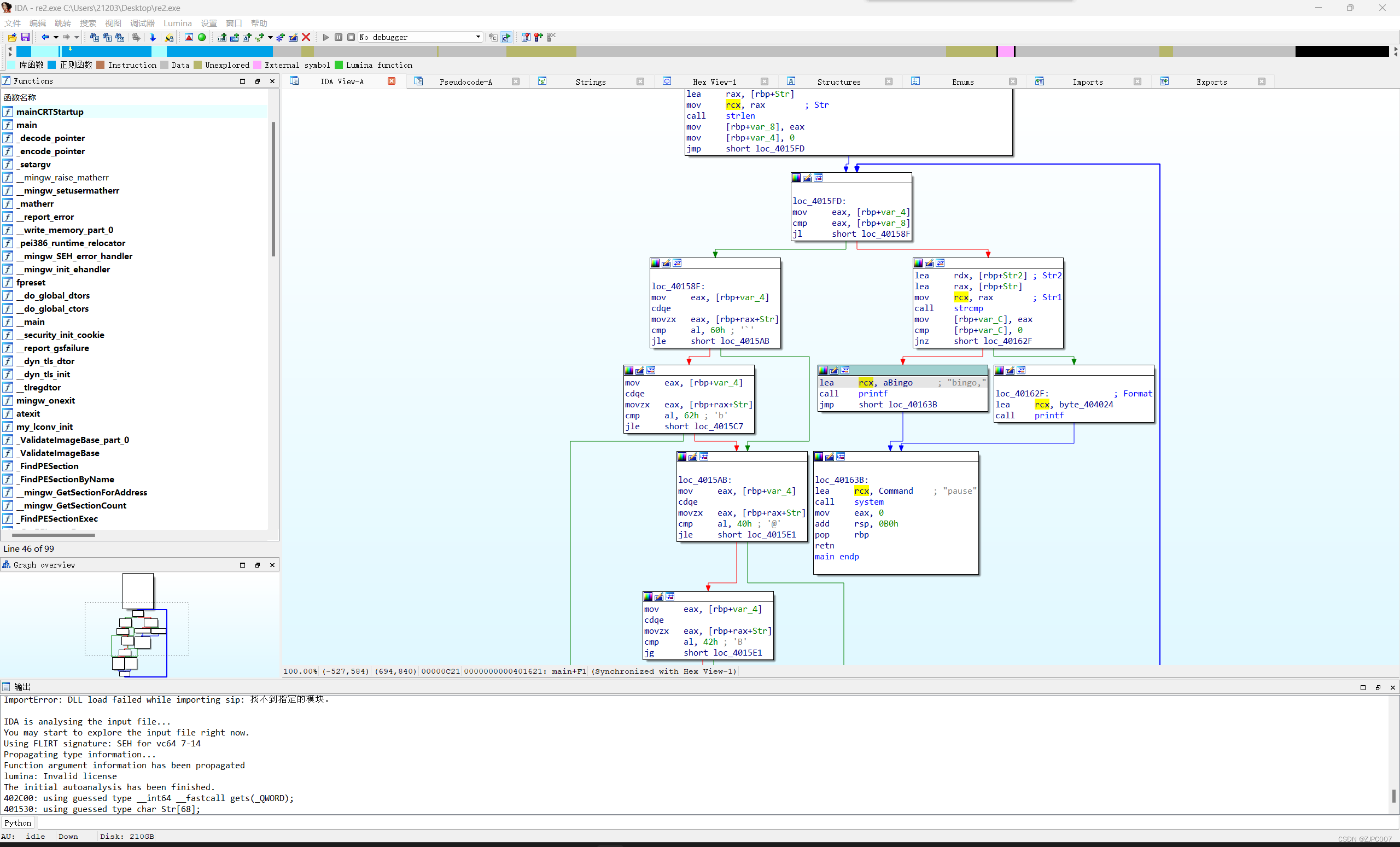Switch to the Pseudocode-A tab
This screenshot has width=1400, height=847.
click(465, 82)
